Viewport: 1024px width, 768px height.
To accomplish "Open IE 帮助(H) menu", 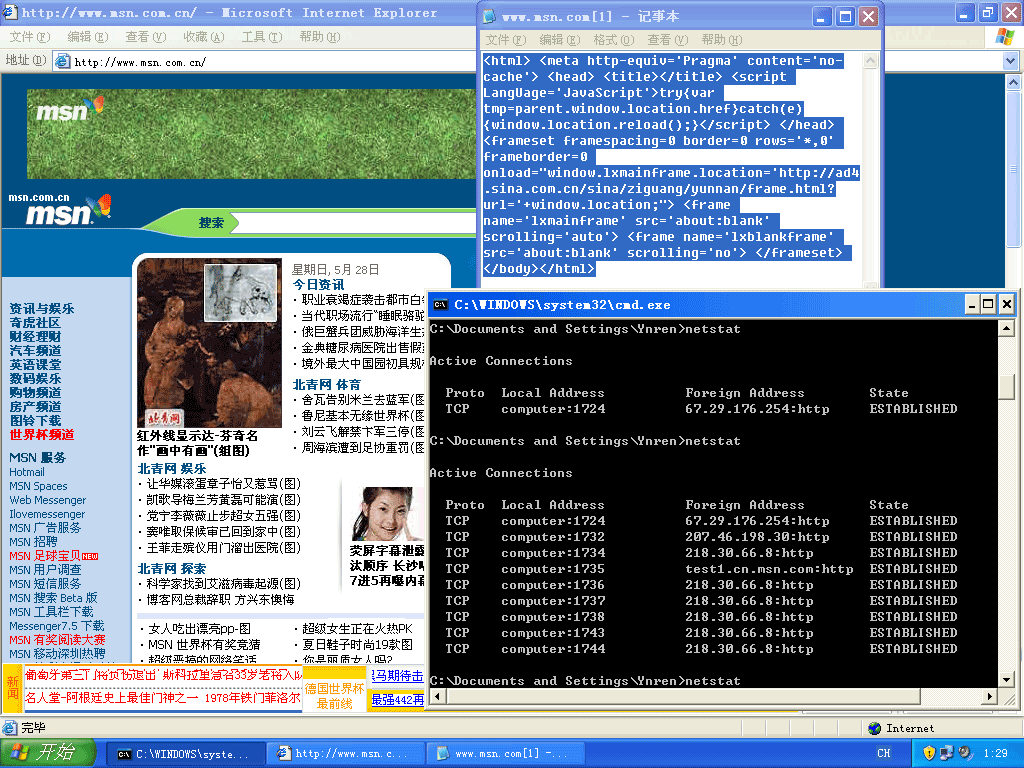I will (319, 37).
